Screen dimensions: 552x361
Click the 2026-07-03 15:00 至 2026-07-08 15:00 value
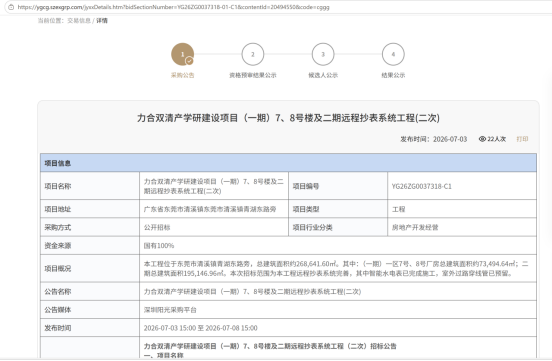click(x=200, y=328)
